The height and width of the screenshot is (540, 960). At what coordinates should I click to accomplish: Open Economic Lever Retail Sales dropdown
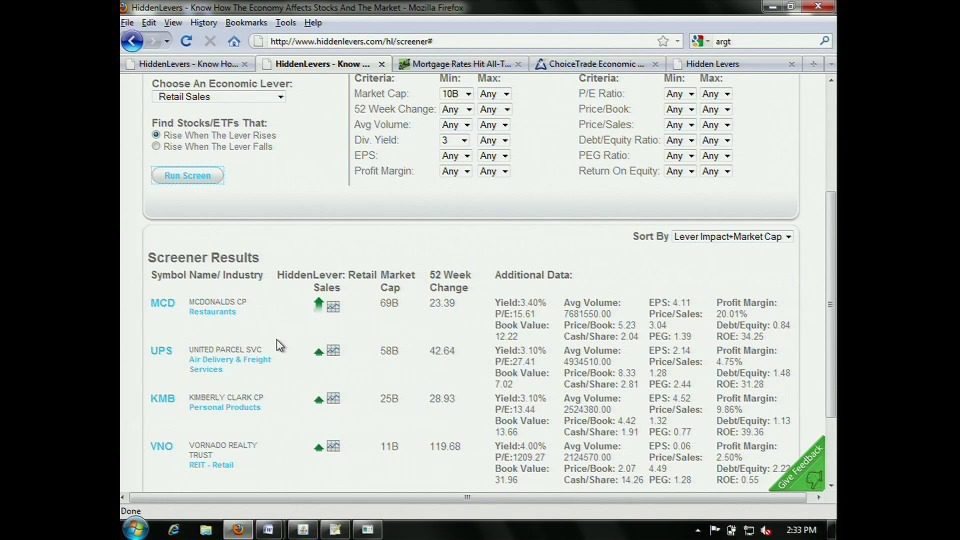[x=219, y=97]
